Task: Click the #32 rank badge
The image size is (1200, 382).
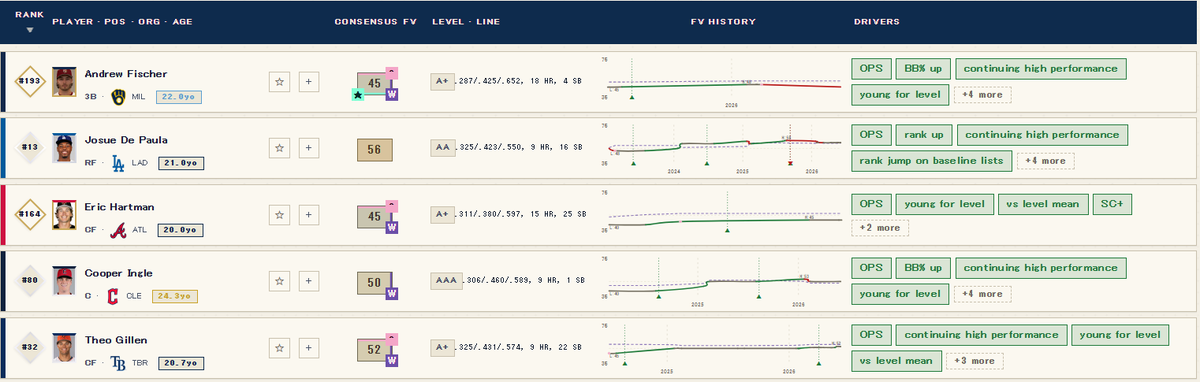Action: click(x=30, y=347)
